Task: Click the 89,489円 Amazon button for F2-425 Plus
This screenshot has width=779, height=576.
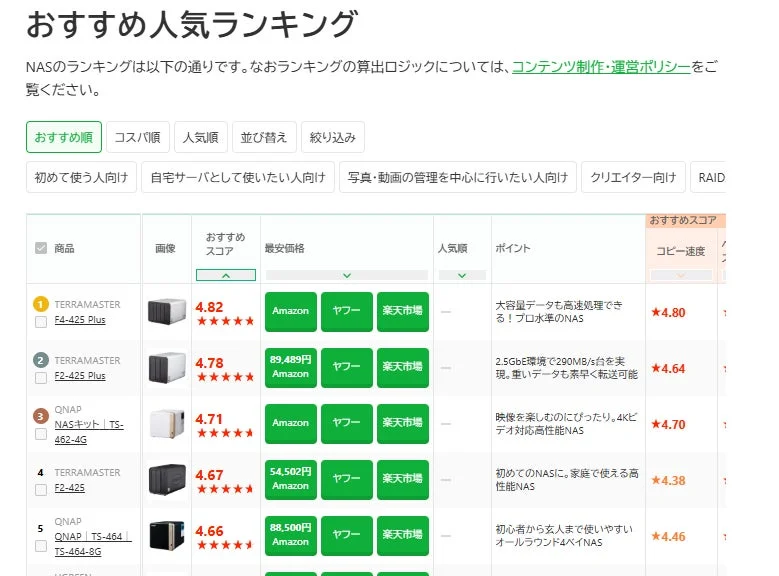Action: tap(291, 367)
